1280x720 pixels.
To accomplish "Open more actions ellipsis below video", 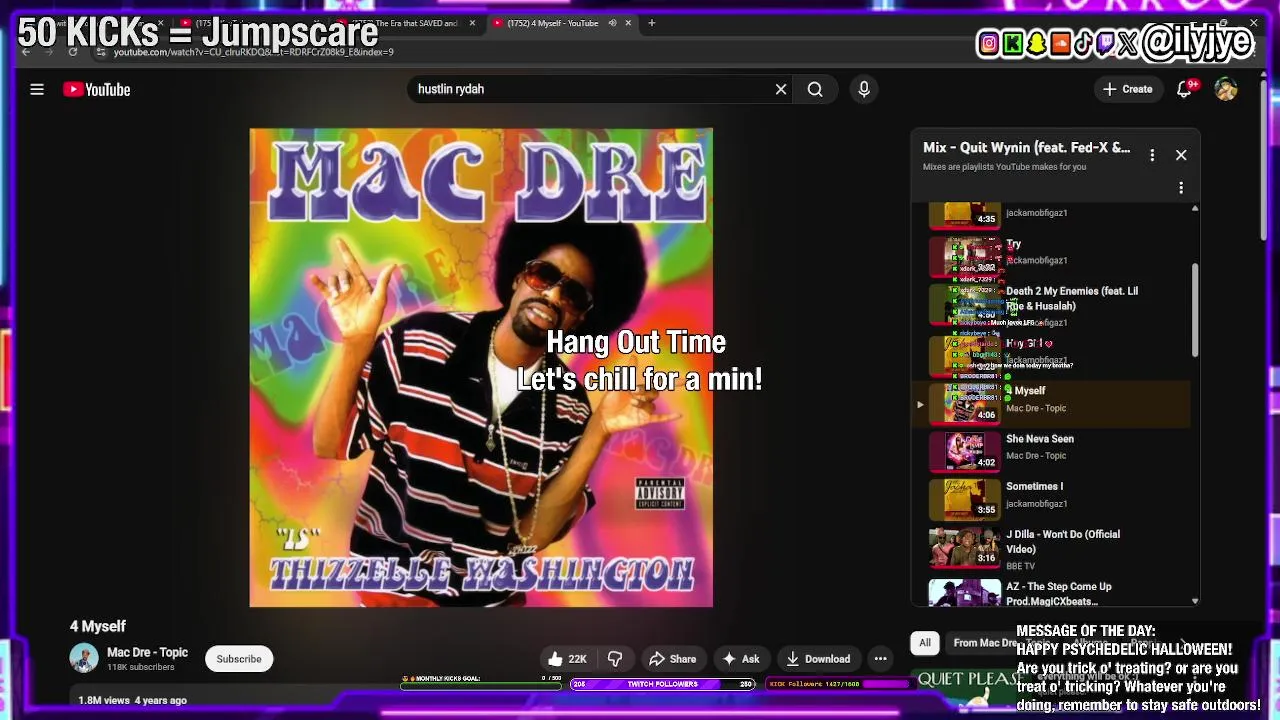I will tap(880, 659).
